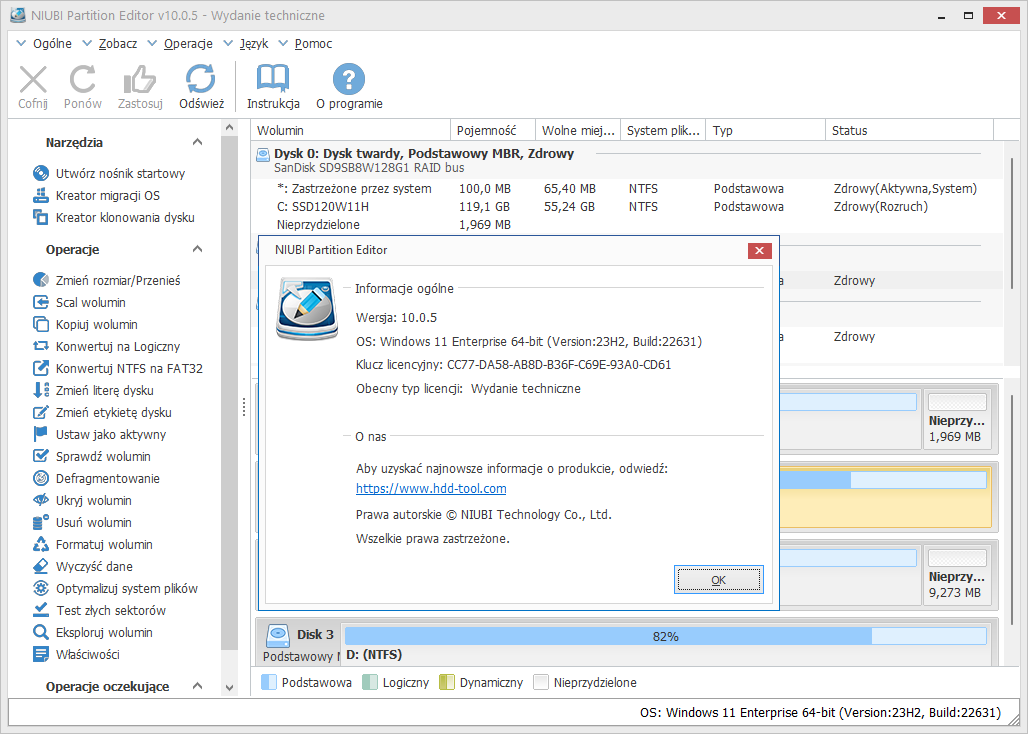
Task: Confirm the dialog with OK
Action: click(719, 580)
